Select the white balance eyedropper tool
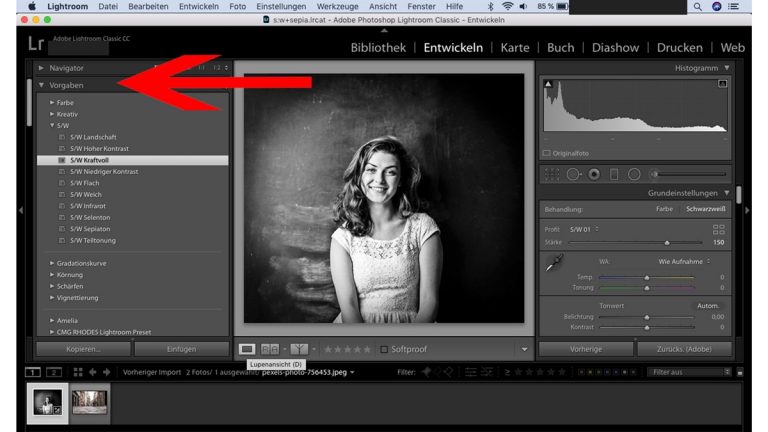Image resolution: width=768 pixels, height=432 pixels. [x=553, y=264]
